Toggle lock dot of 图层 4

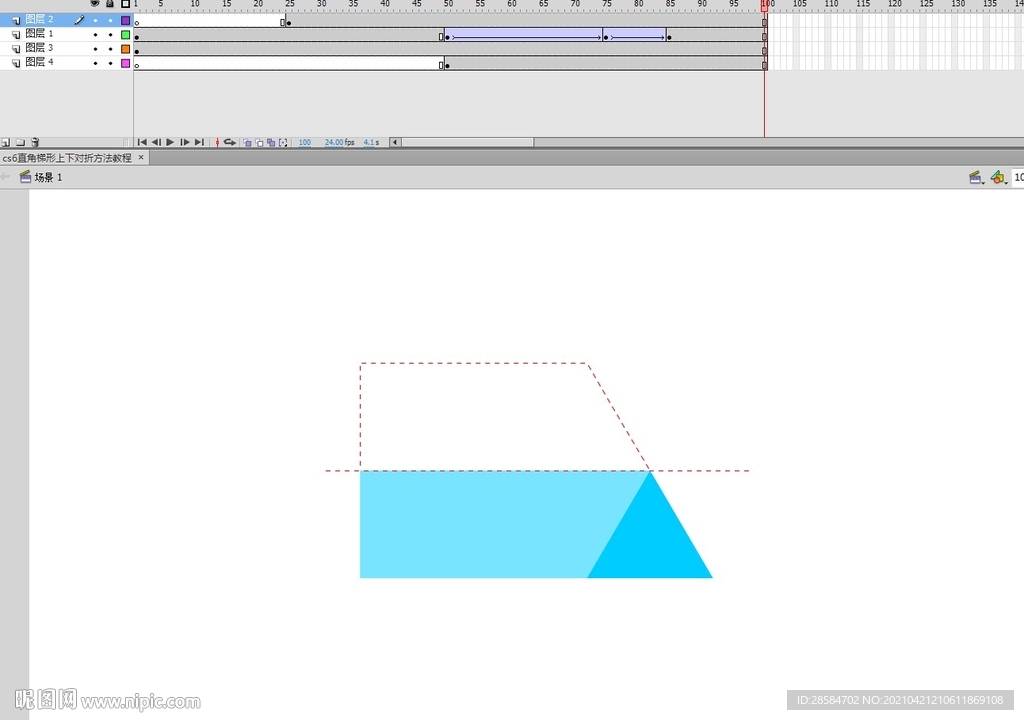[110, 63]
